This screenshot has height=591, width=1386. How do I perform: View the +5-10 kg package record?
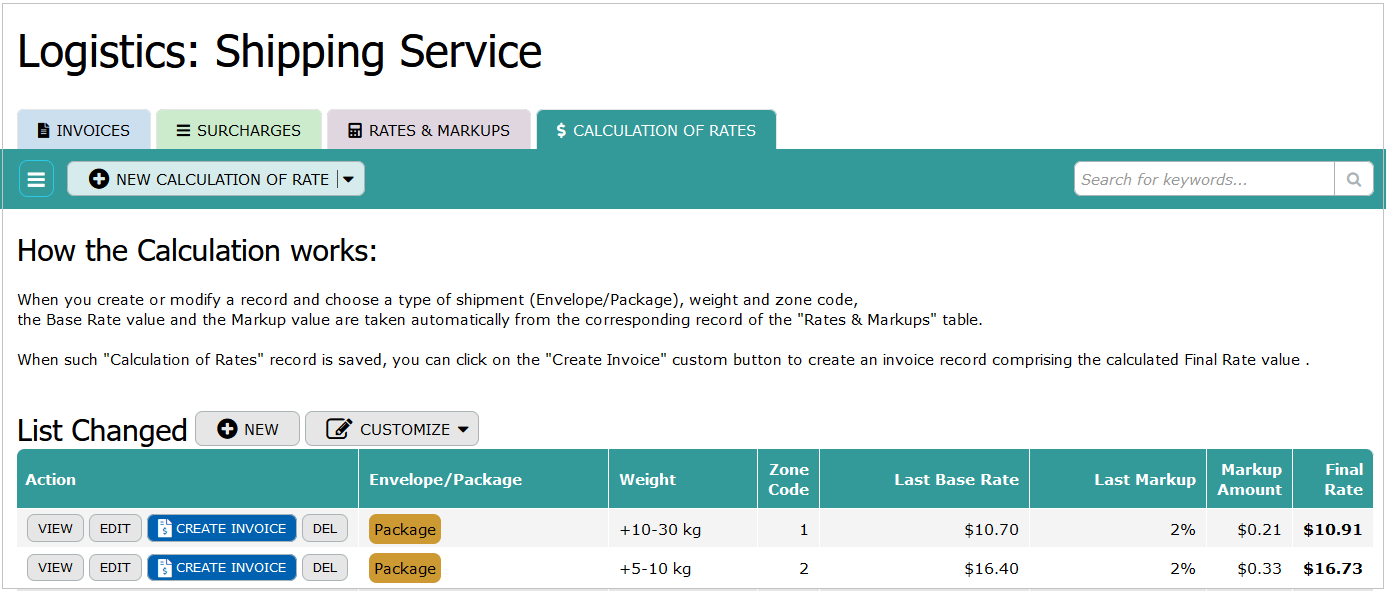55,568
